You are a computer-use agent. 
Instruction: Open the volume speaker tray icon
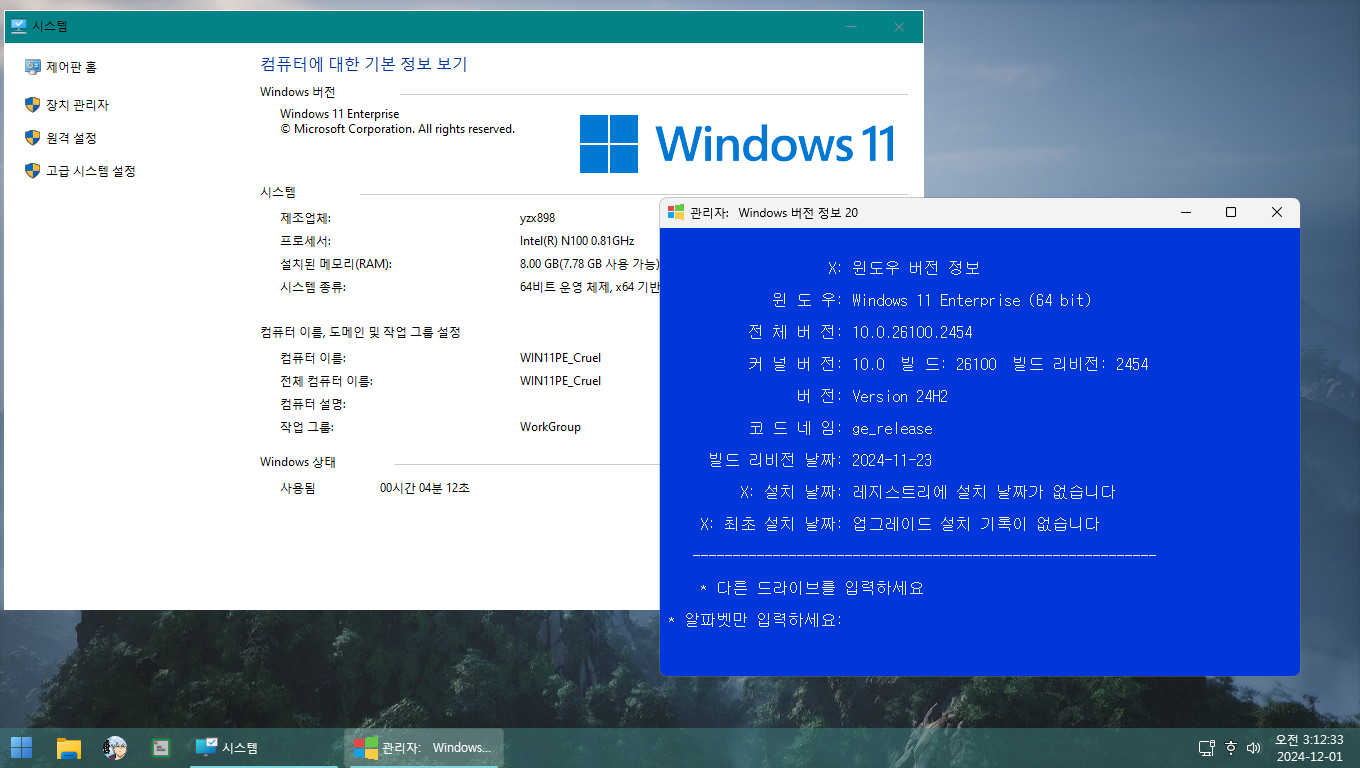click(x=1254, y=748)
